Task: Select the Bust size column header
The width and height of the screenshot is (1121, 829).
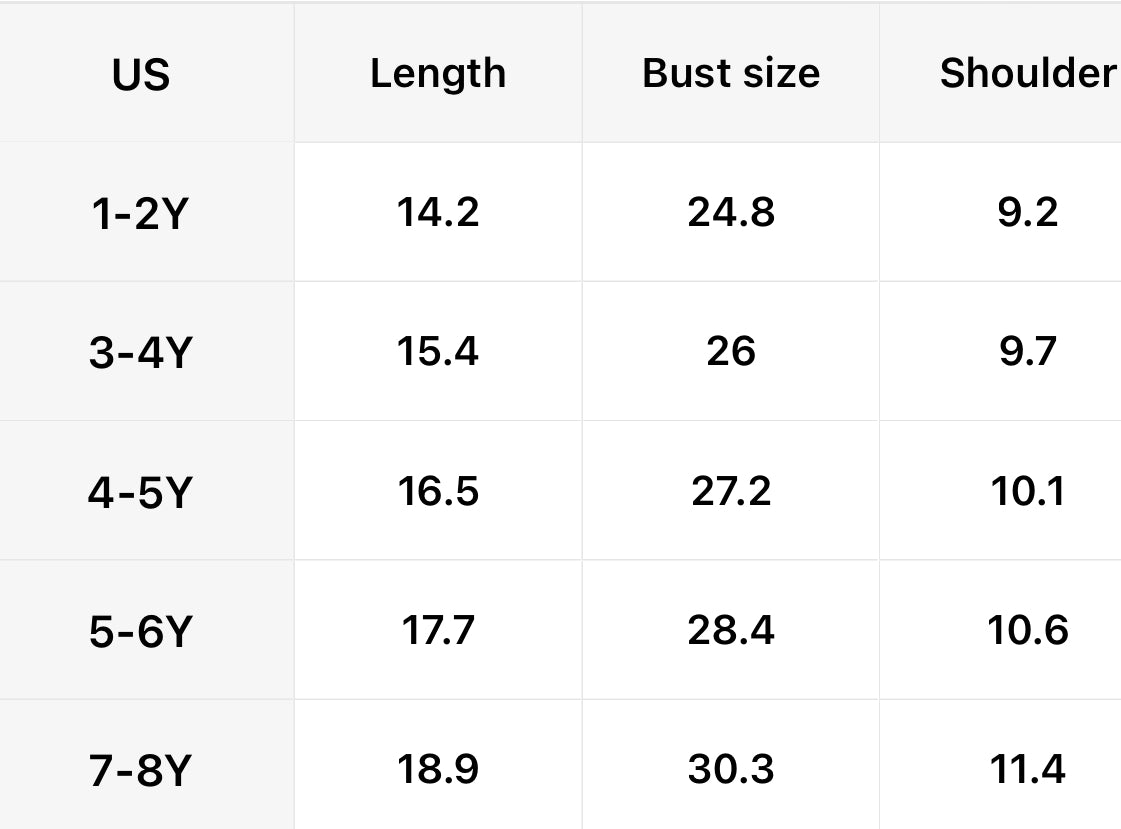Action: 731,73
